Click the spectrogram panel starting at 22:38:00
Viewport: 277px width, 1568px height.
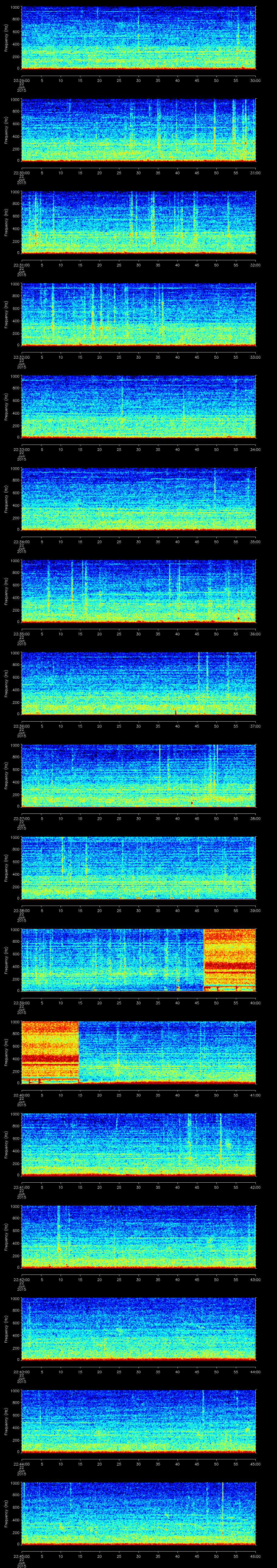click(x=138, y=868)
